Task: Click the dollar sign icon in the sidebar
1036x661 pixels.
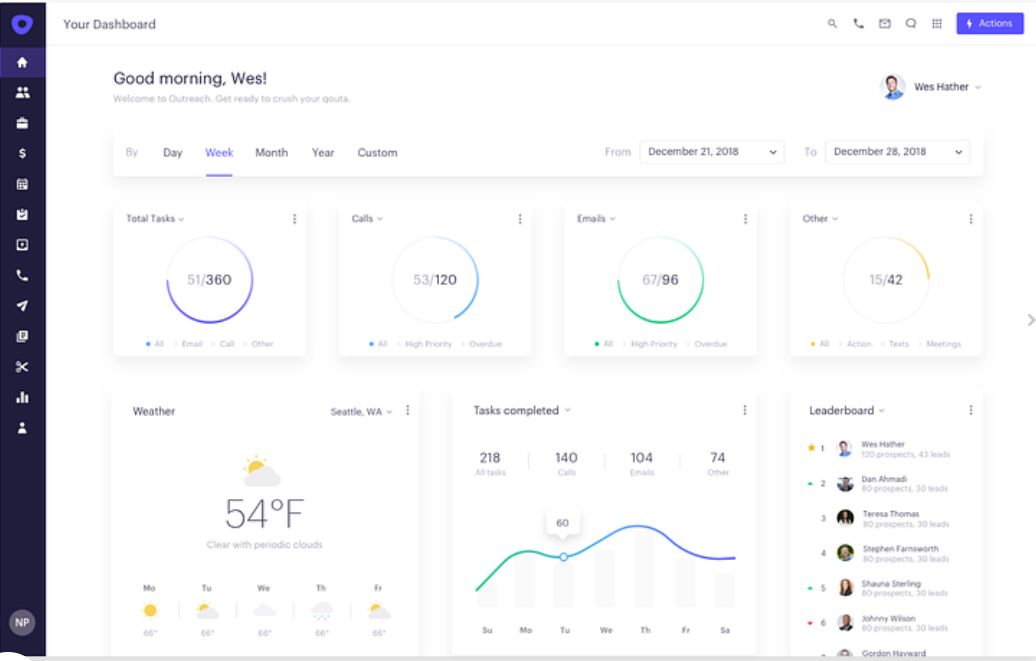Action: pos(22,153)
